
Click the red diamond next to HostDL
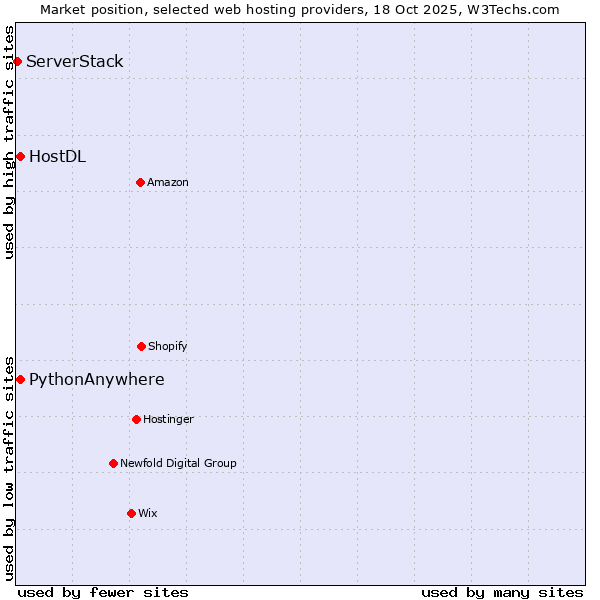20,156
